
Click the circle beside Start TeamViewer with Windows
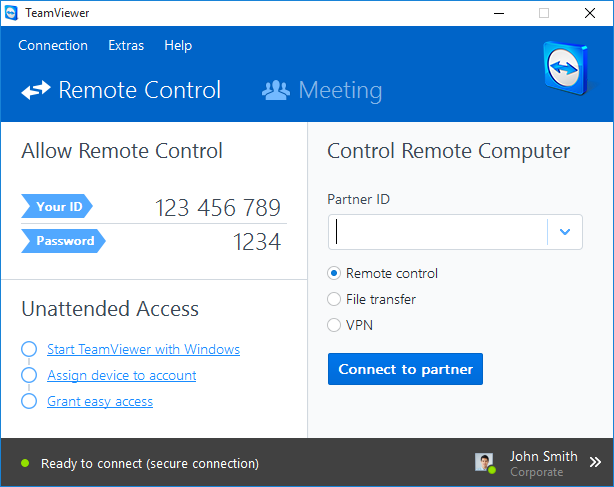[x=29, y=350]
